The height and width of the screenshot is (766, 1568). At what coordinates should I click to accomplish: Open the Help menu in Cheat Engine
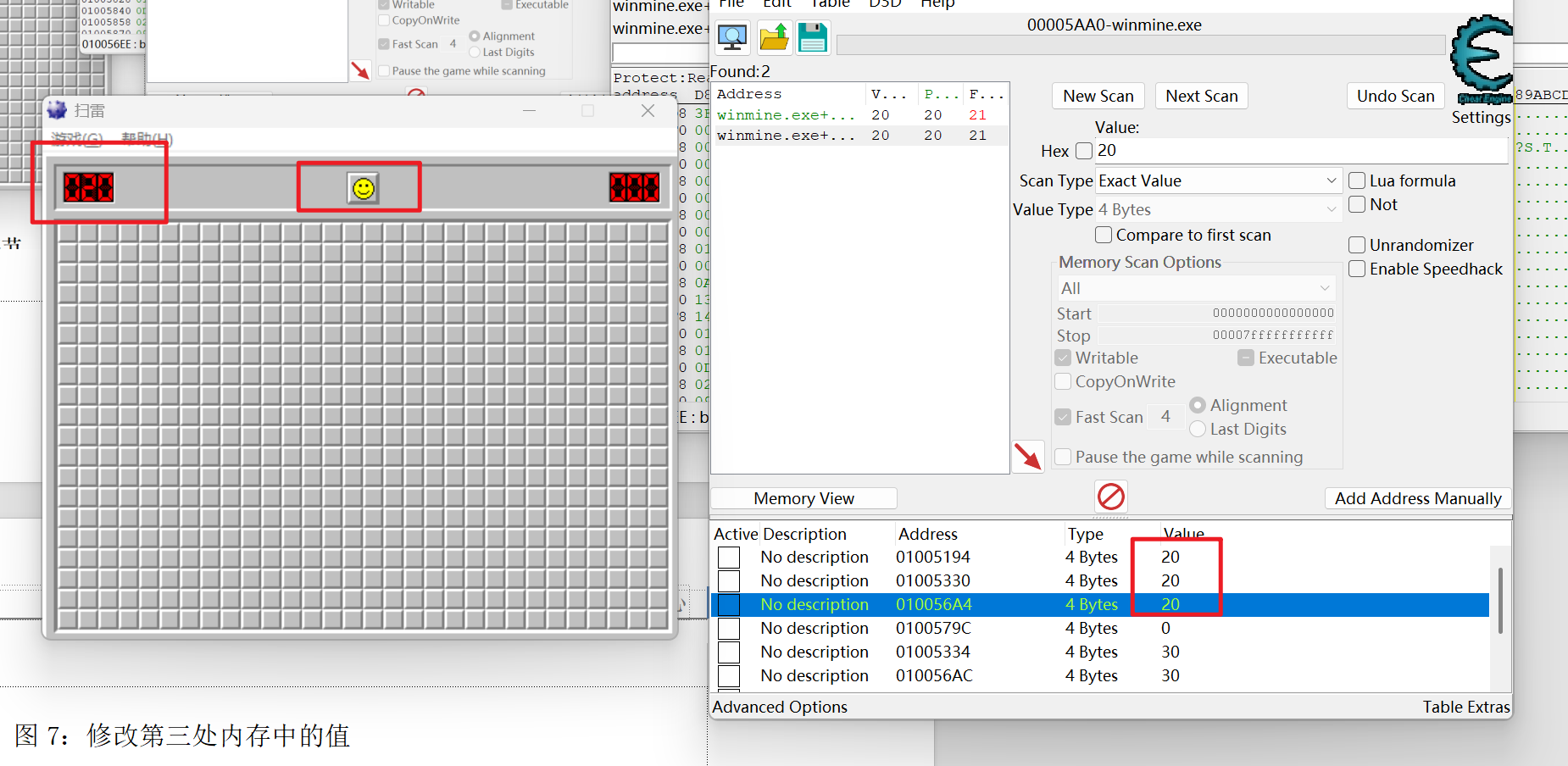coord(937,3)
